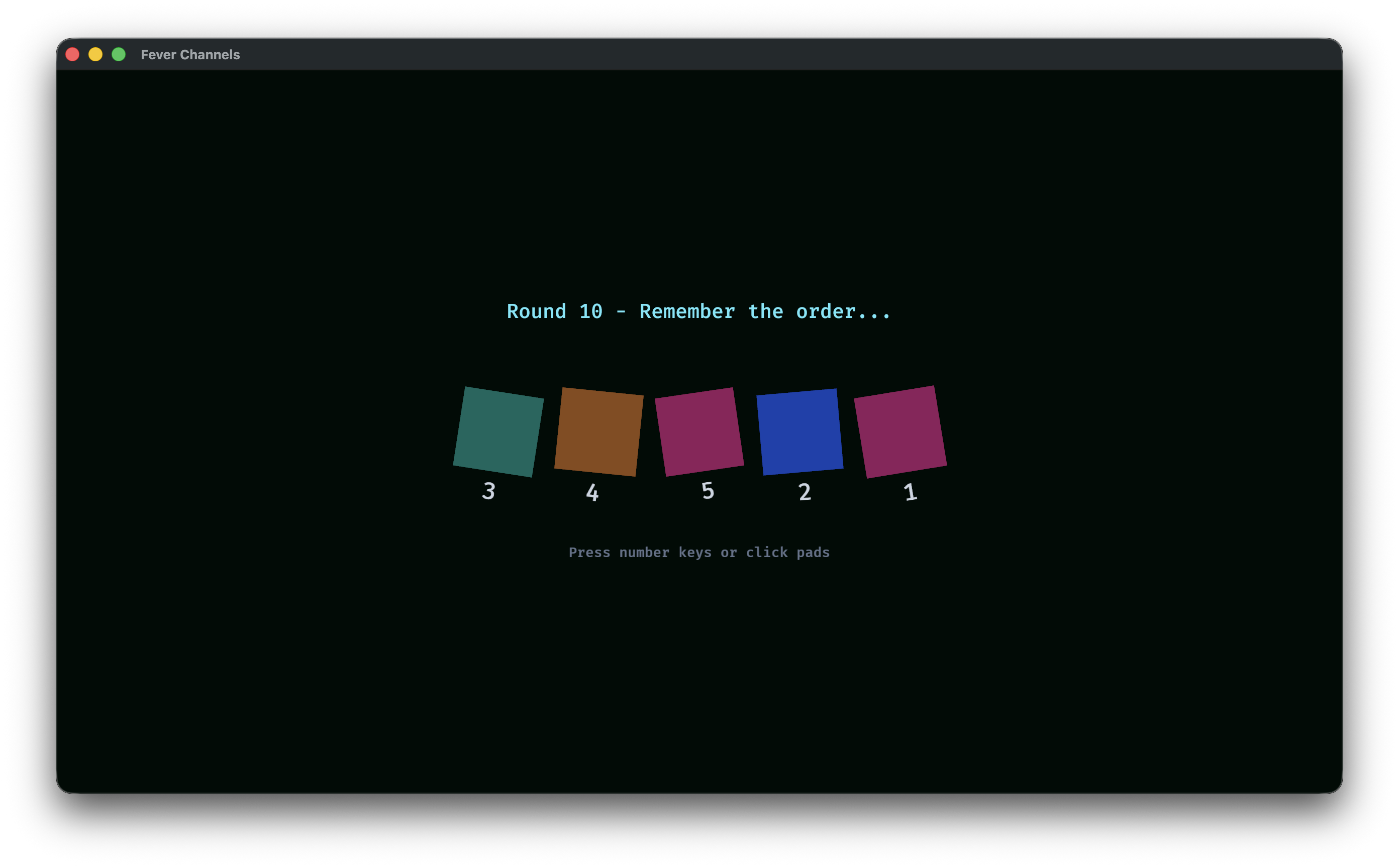This screenshot has width=1399, height=868.
Task: Click the words 'click pads' in hint
Action: (787, 552)
